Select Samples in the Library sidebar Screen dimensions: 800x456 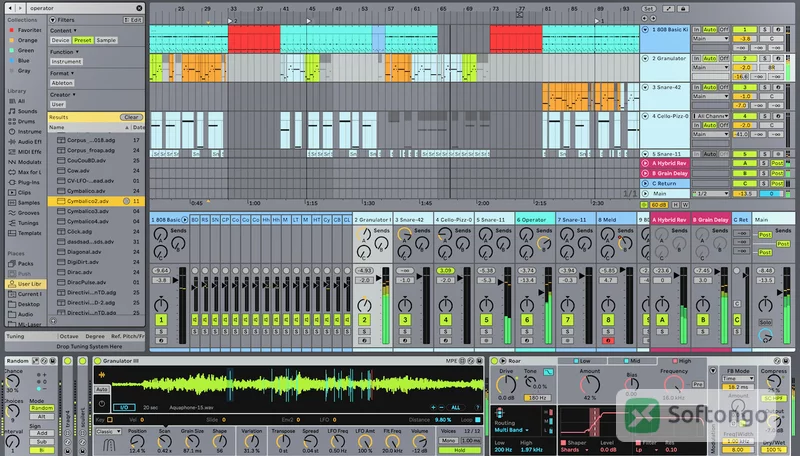[x=29, y=202]
